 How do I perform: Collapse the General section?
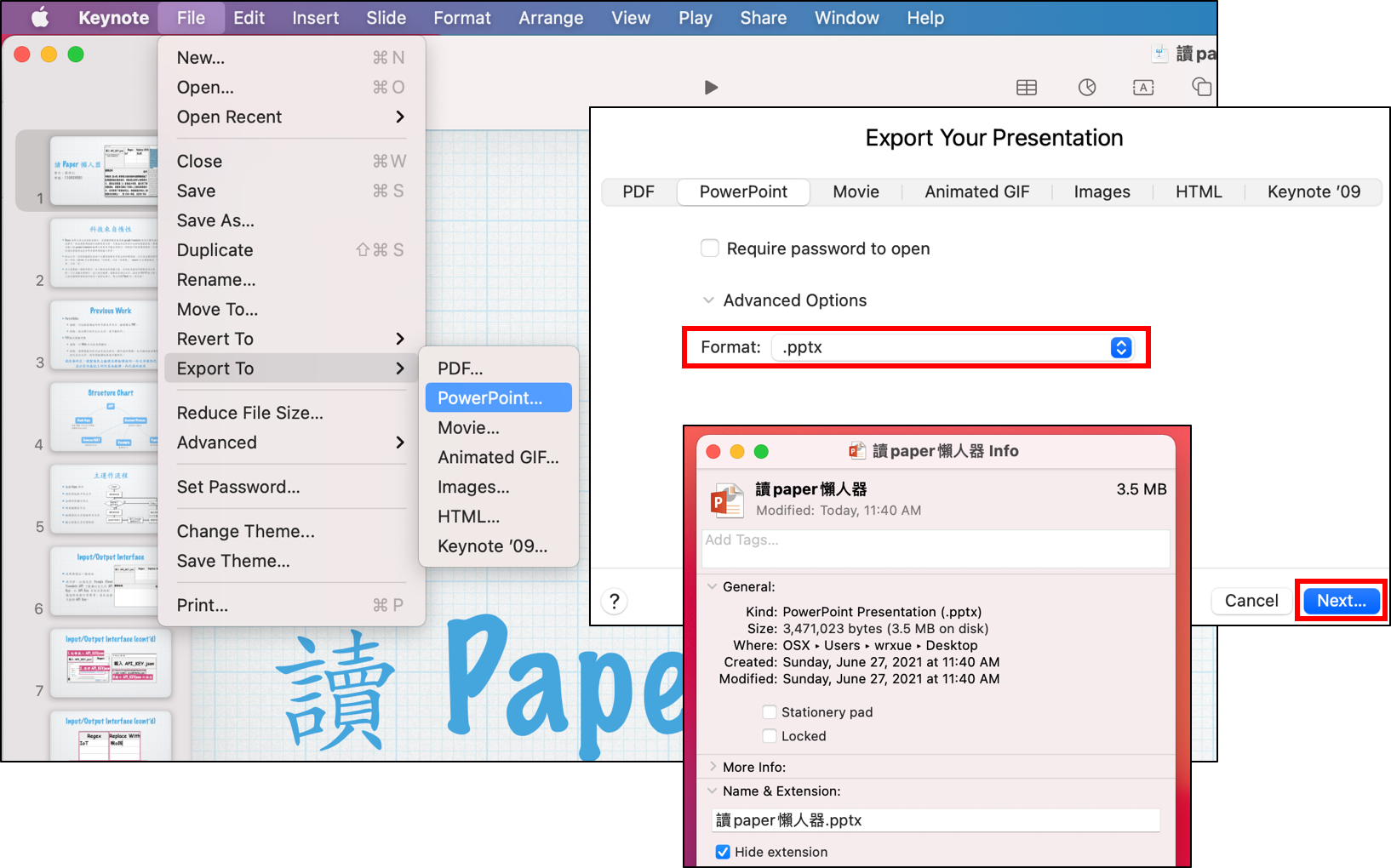coord(713,586)
